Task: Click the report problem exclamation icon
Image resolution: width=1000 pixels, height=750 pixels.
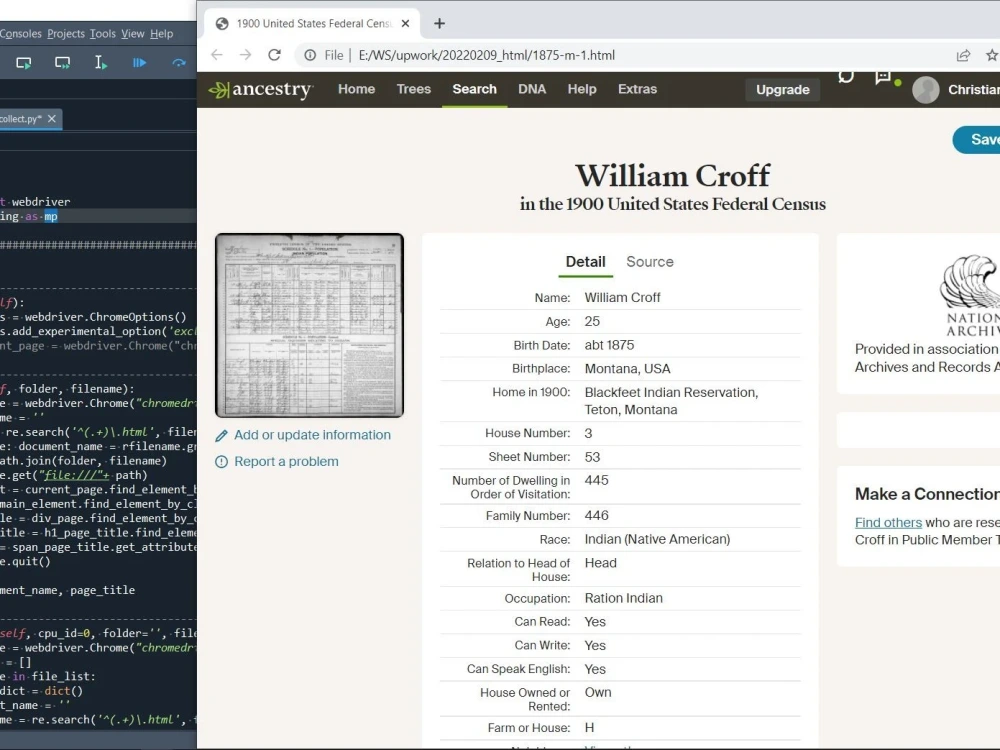Action: pyautogui.click(x=221, y=462)
